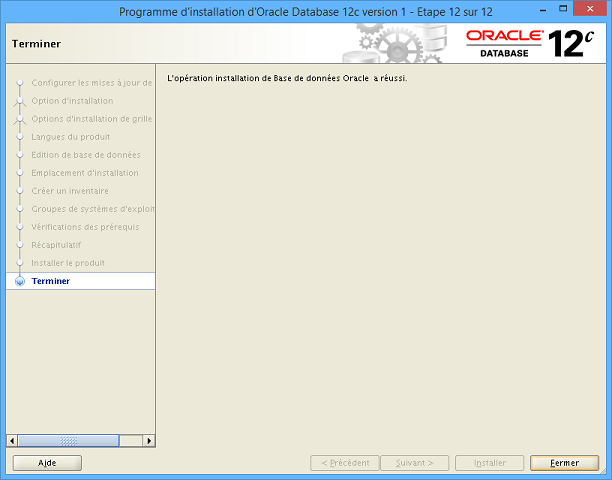Click the blue Terminer step bullet icon
The image size is (612, 480).
pos(20,281)
